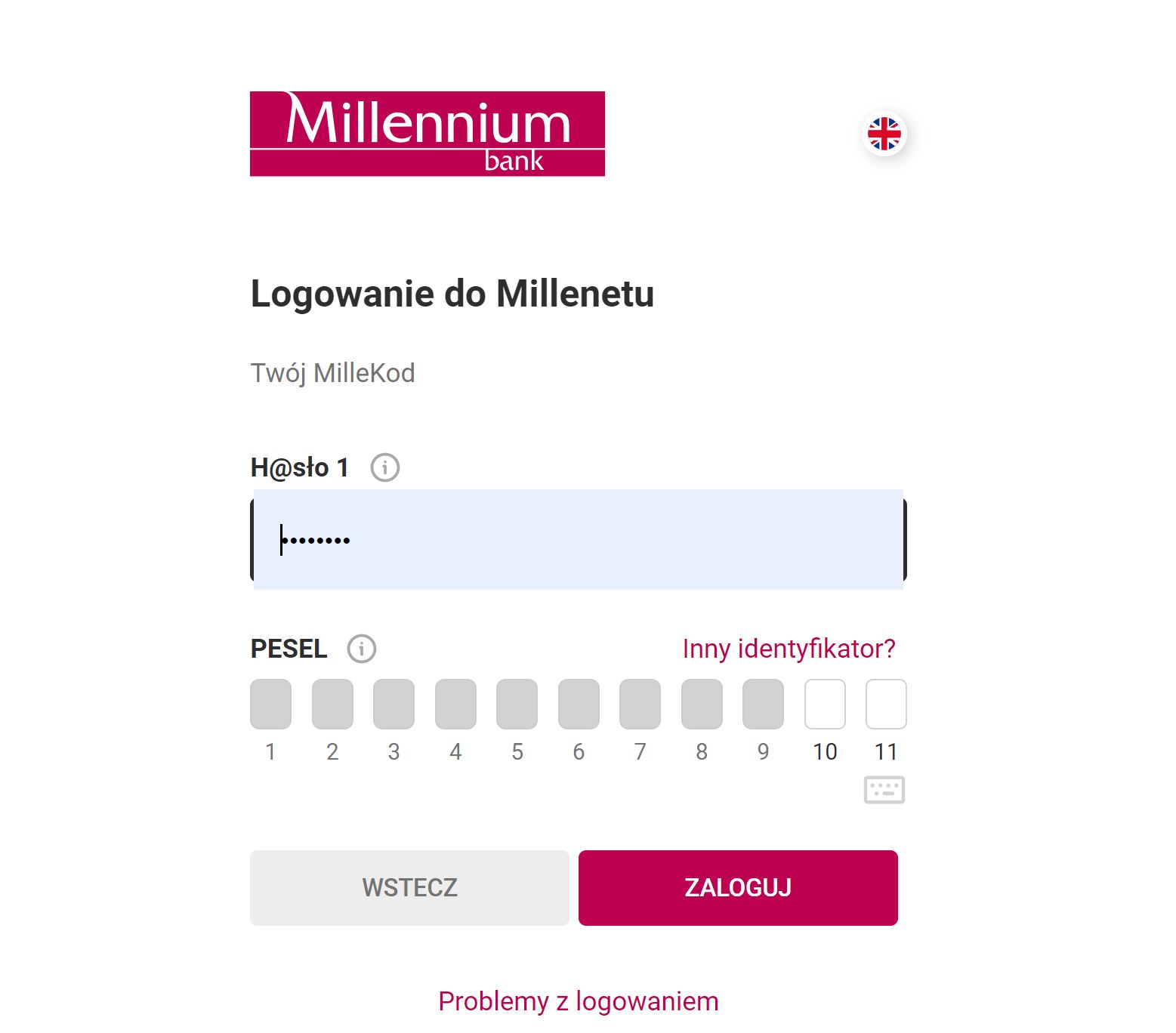Click the Twój MilleKod label area
This screenshot has width=1176, height=1033.
pos(332,372)
